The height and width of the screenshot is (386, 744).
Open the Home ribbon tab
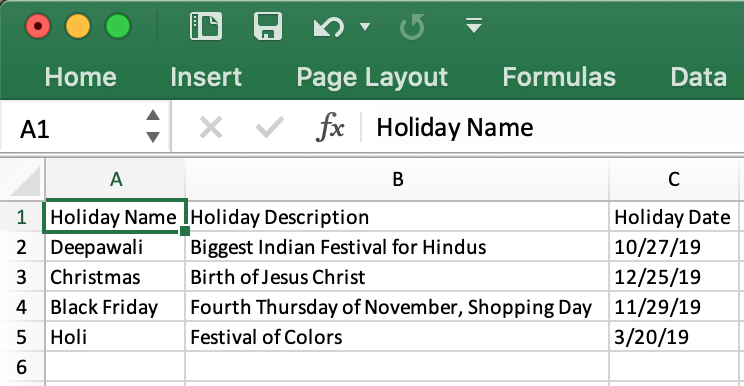click(x=81, y=77)
